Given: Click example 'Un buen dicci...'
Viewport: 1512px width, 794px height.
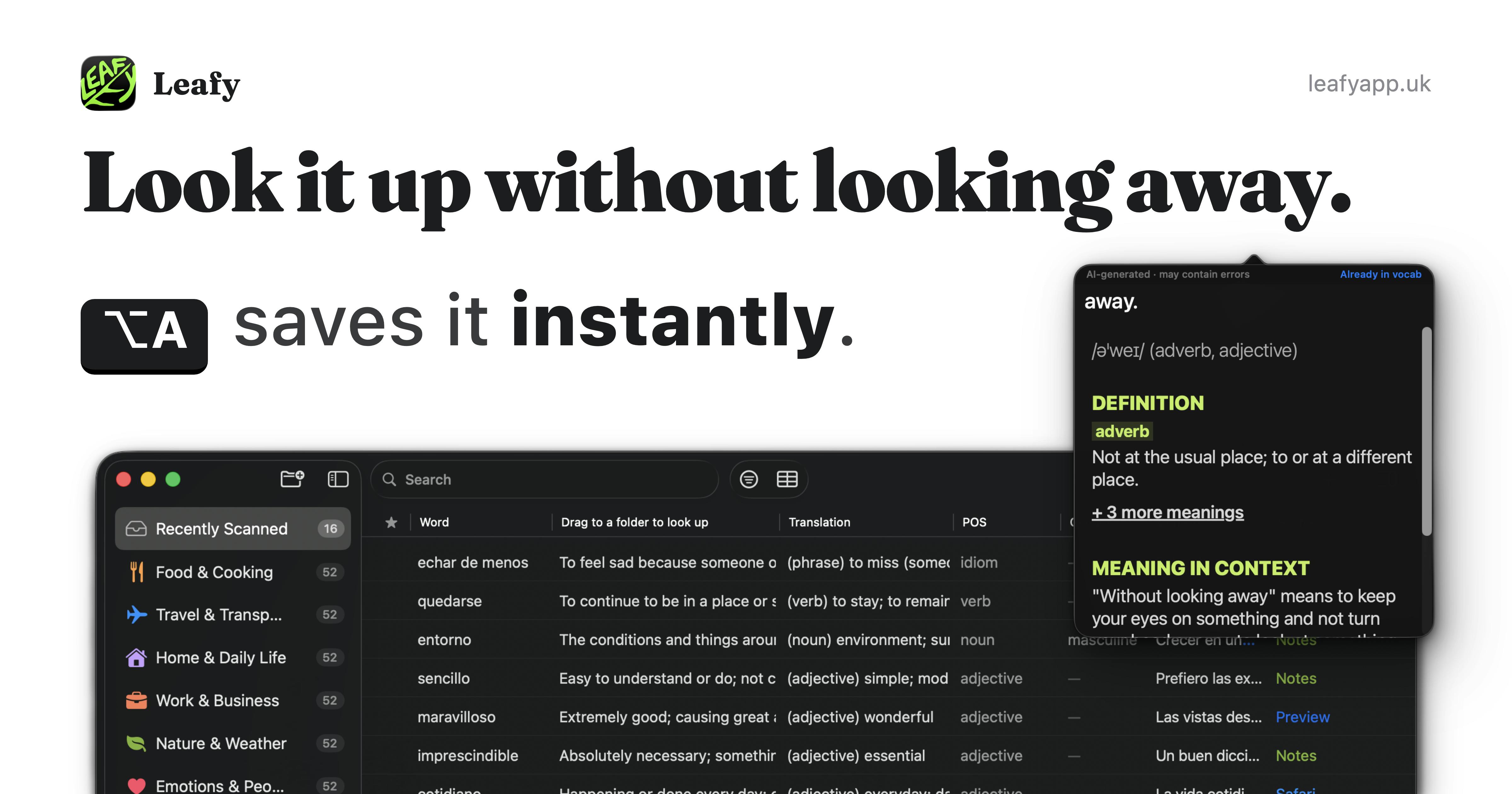Looking at the screenshot, I should pyautogui.click(x=1207, y=755).
